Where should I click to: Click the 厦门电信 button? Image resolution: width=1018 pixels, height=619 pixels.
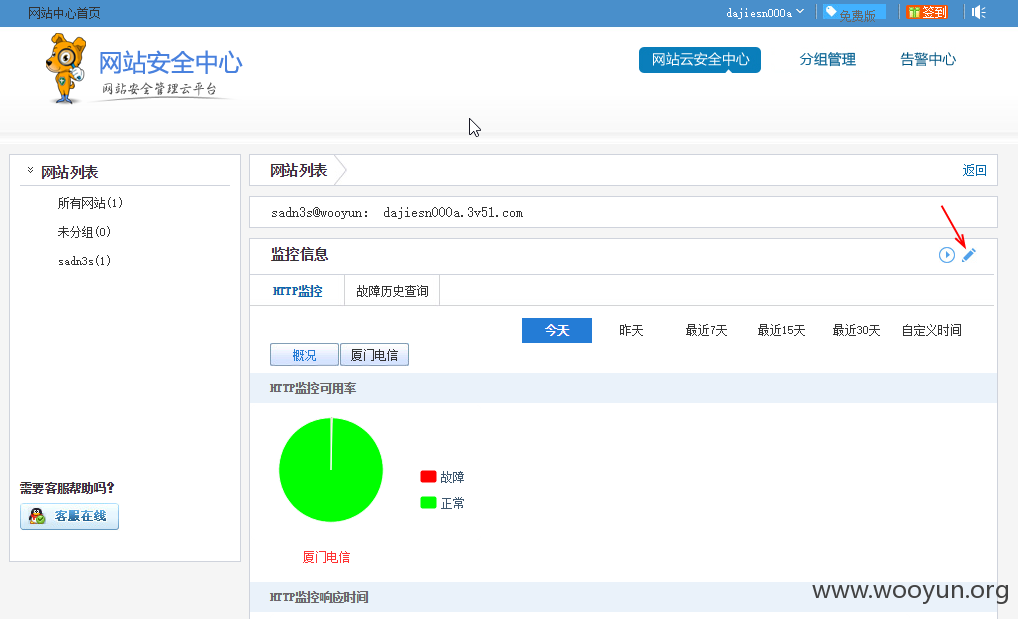click(375, 355)
